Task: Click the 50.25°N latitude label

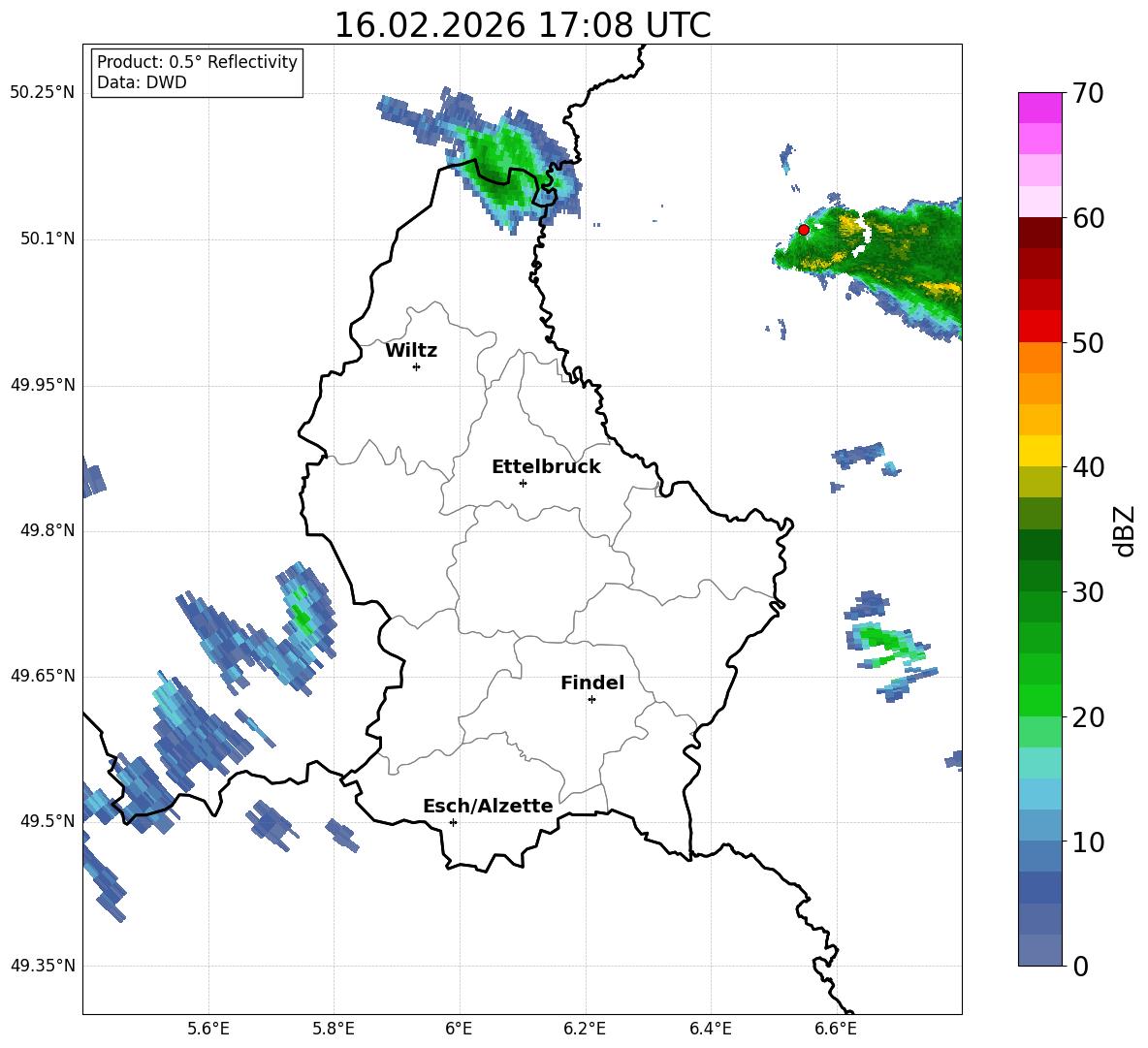Action: coord(43,93)
